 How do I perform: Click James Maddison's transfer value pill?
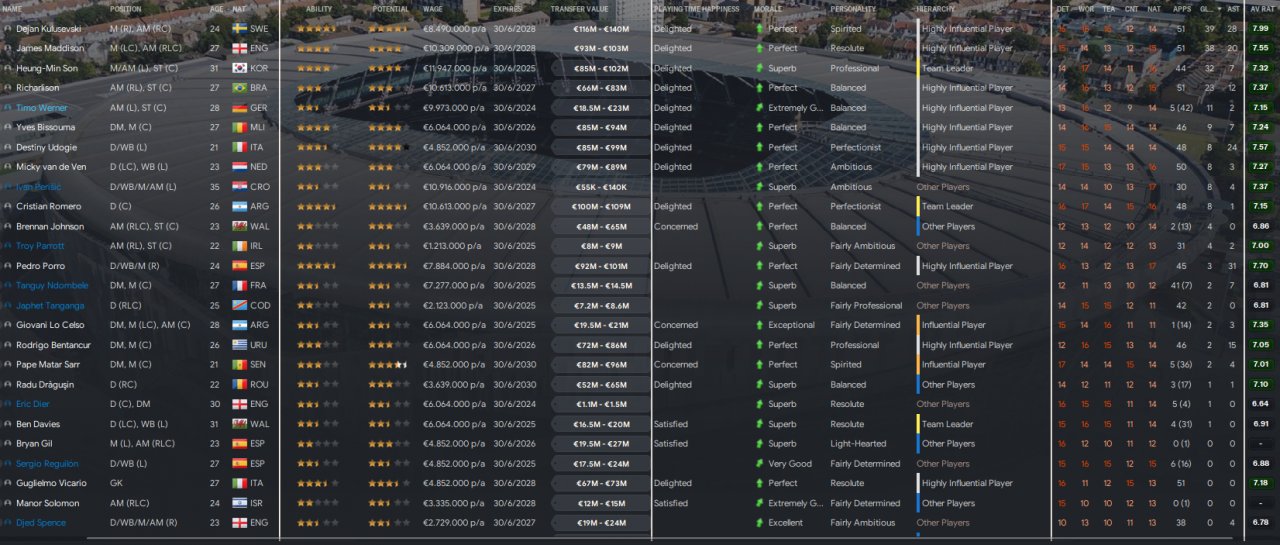pyautogui.click(x=600, y=48)
